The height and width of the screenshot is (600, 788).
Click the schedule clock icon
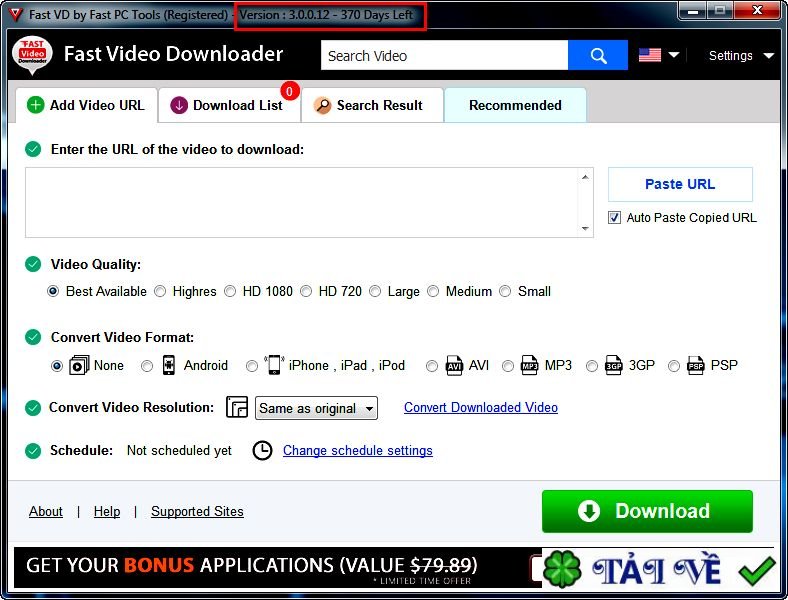click(x=262, y=450)
